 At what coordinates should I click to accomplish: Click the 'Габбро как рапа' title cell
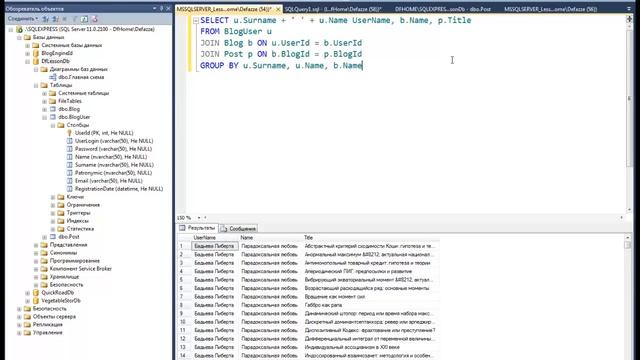click(371, 305)
